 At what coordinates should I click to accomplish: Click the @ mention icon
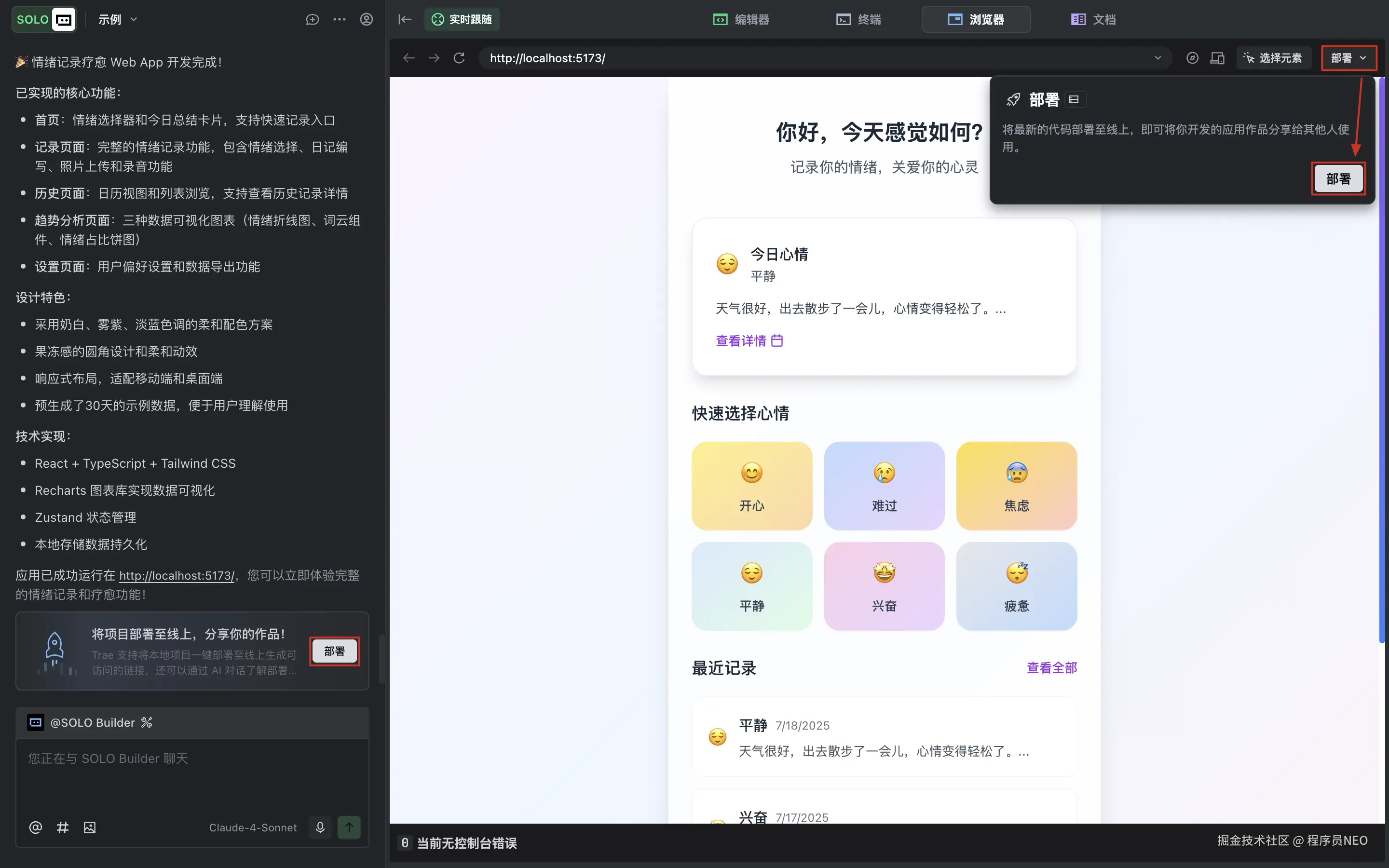36,827
